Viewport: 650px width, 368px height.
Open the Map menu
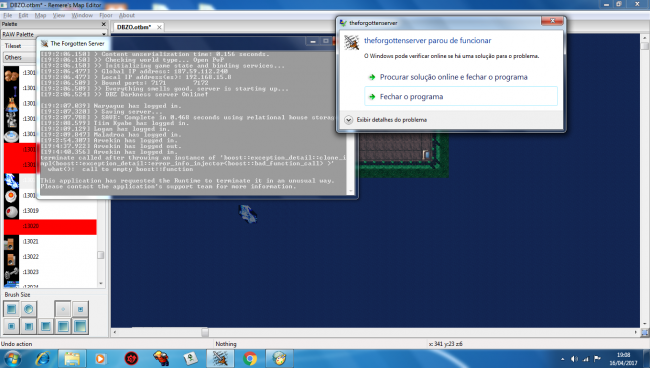[x=40, y=15]
